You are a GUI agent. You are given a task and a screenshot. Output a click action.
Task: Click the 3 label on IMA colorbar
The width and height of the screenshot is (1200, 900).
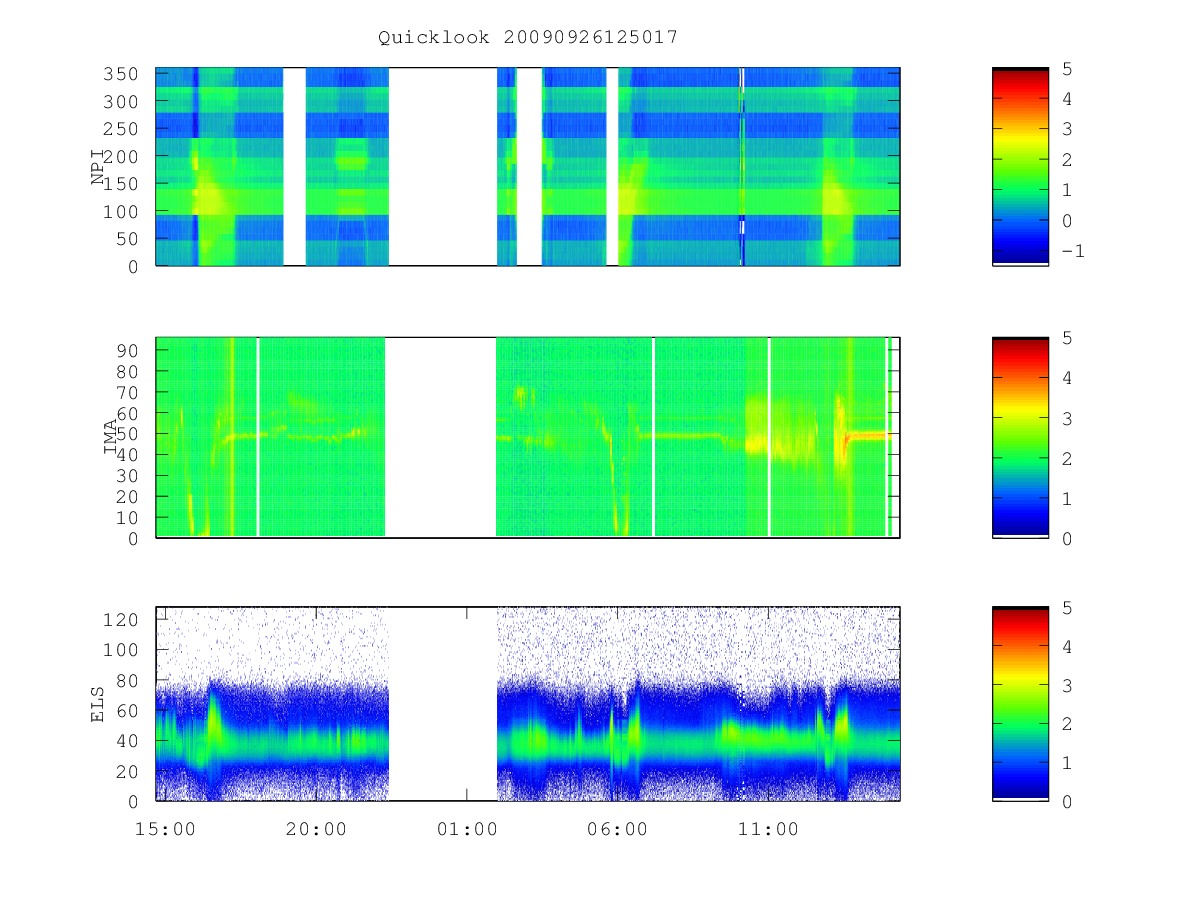click(1068, 418)
